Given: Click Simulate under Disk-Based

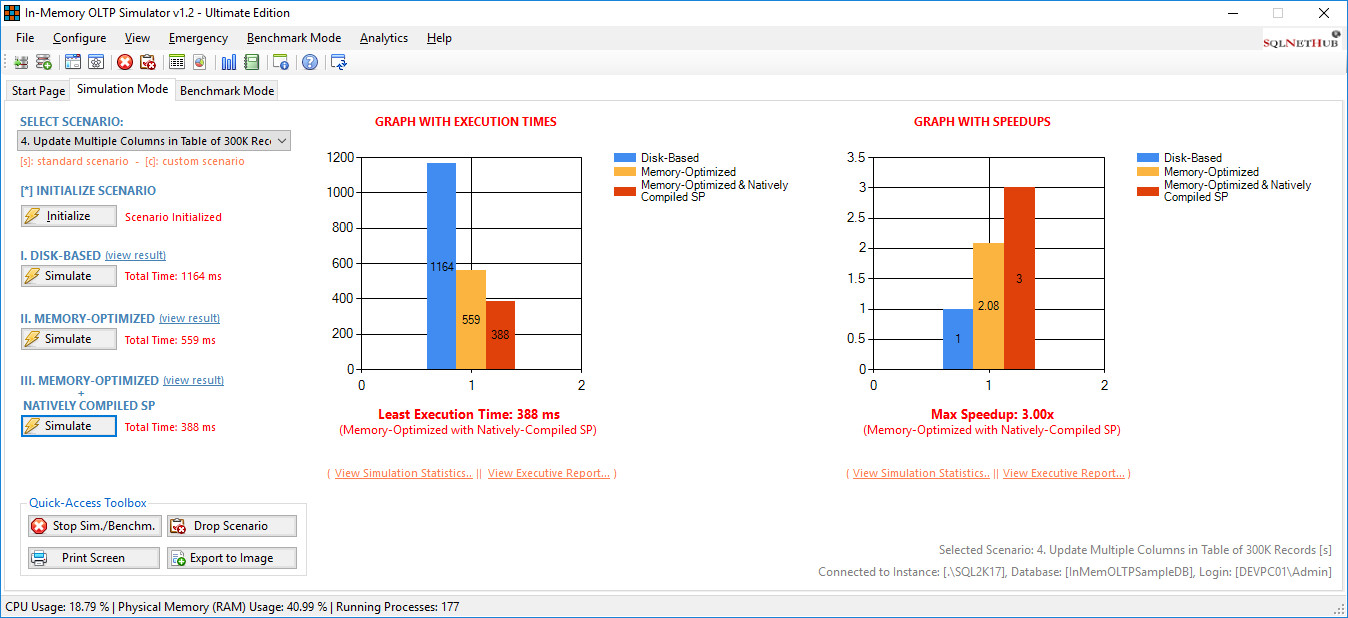Looking at the screenshot, I should (x=68, y=276).
